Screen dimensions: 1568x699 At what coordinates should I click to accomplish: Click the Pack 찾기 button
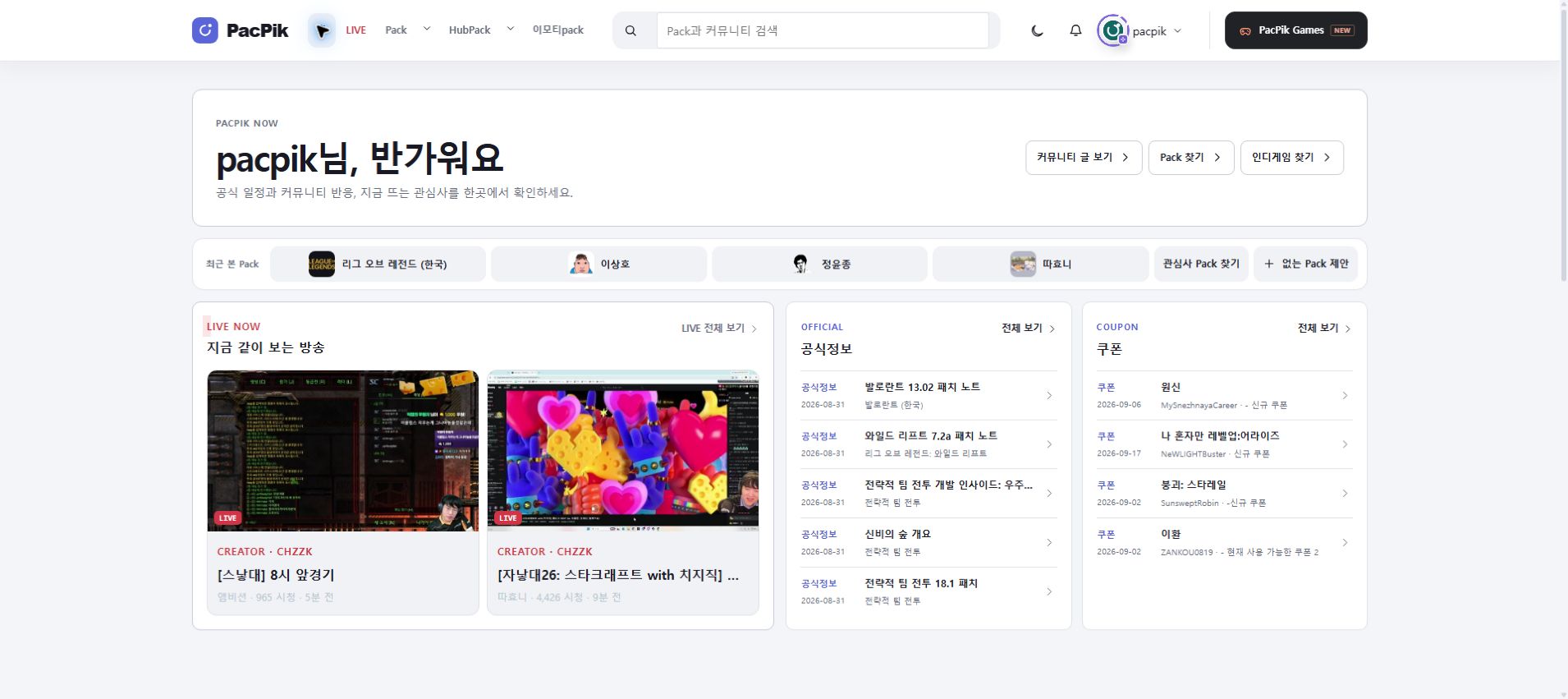click(1191, 158)
